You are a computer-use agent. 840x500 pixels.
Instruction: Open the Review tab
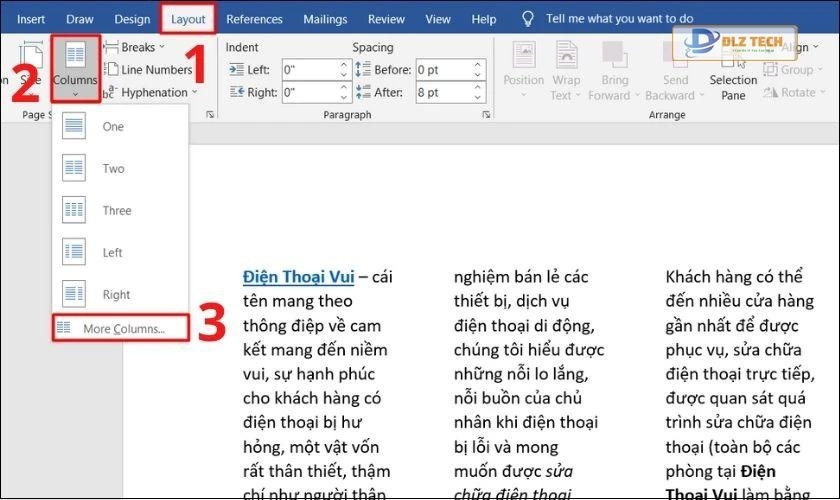(x=386, y=19)
